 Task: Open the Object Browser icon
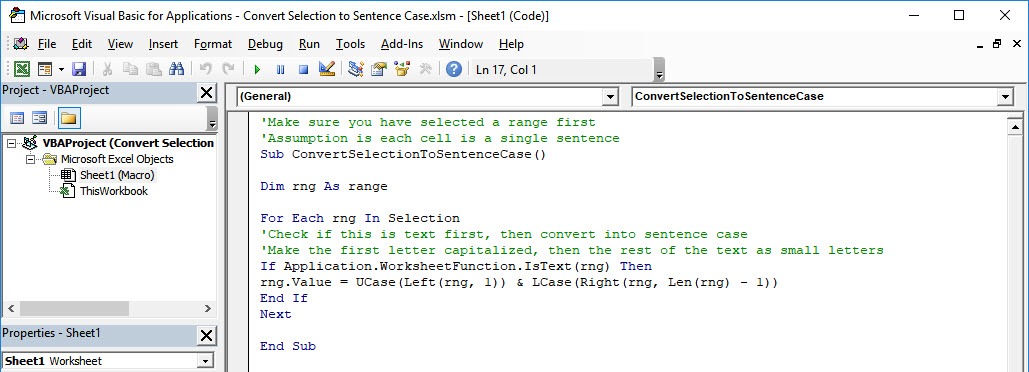(x=402, y=69)
